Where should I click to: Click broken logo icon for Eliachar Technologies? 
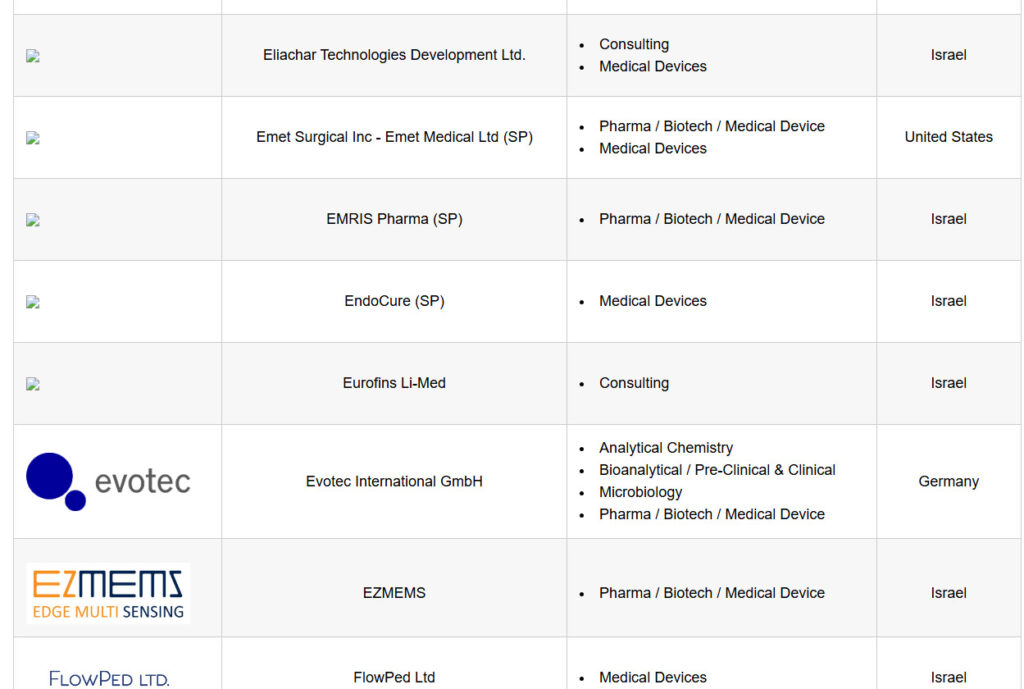click(x=33, y=56)
